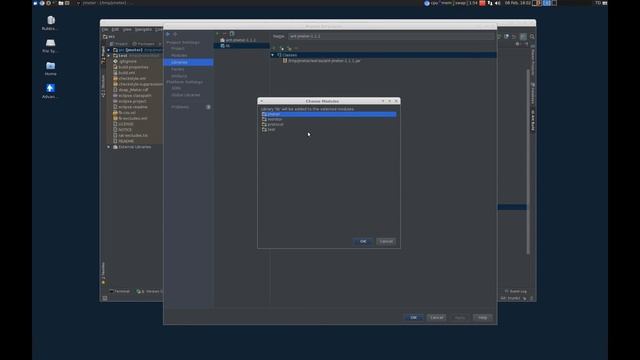Screen dimensions: 640x360
Task: Open Rubbish bin desktop icon
Action: click(51, 23)
